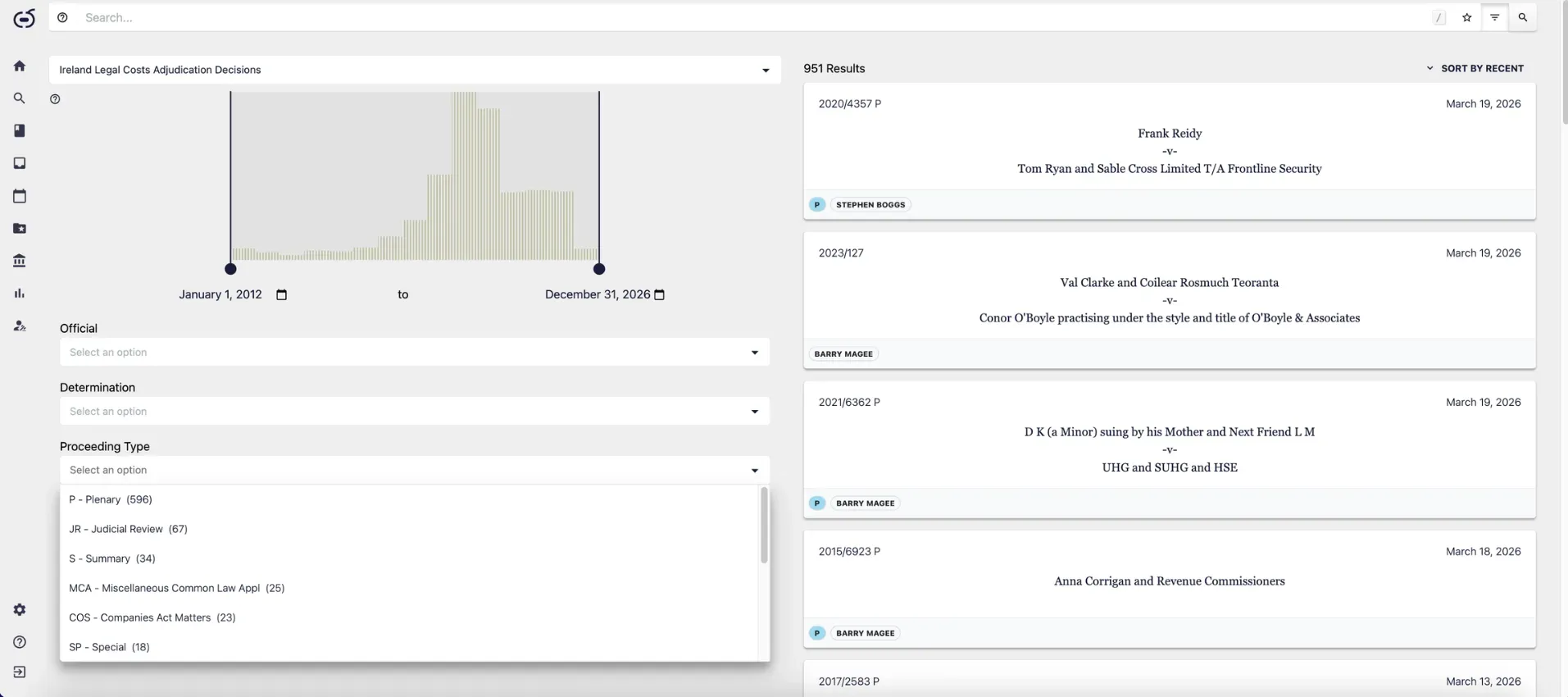Open the starred folder icon in sidebar

(x=20, y=228)
